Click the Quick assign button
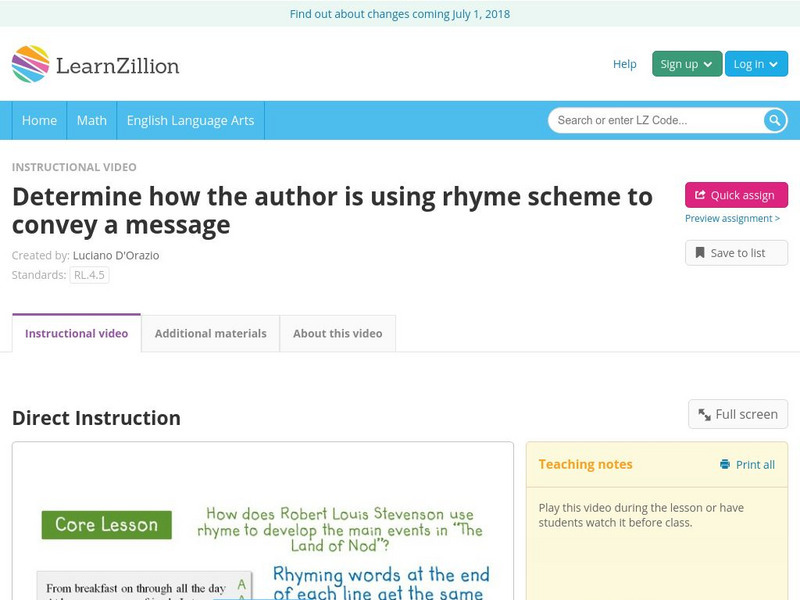800x600 pixels. pyautogui.click(x=736, y=195)
